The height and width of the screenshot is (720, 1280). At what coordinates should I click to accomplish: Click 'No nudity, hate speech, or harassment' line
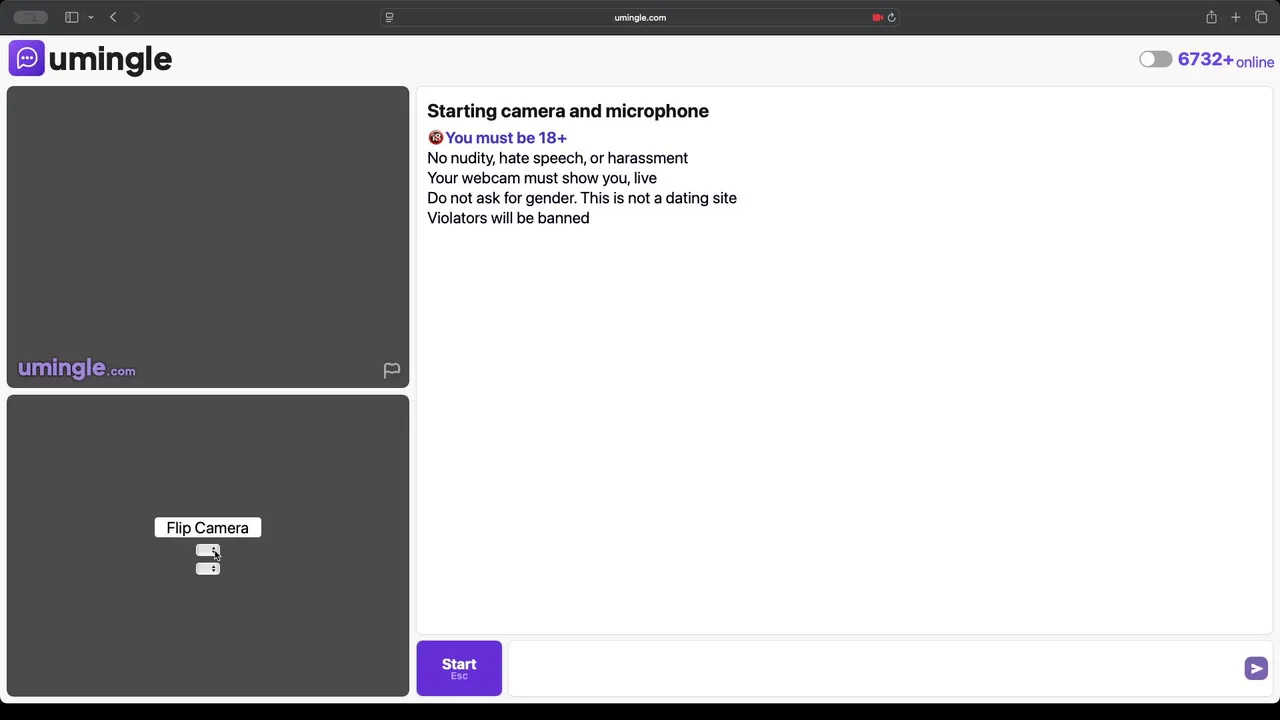557,158
